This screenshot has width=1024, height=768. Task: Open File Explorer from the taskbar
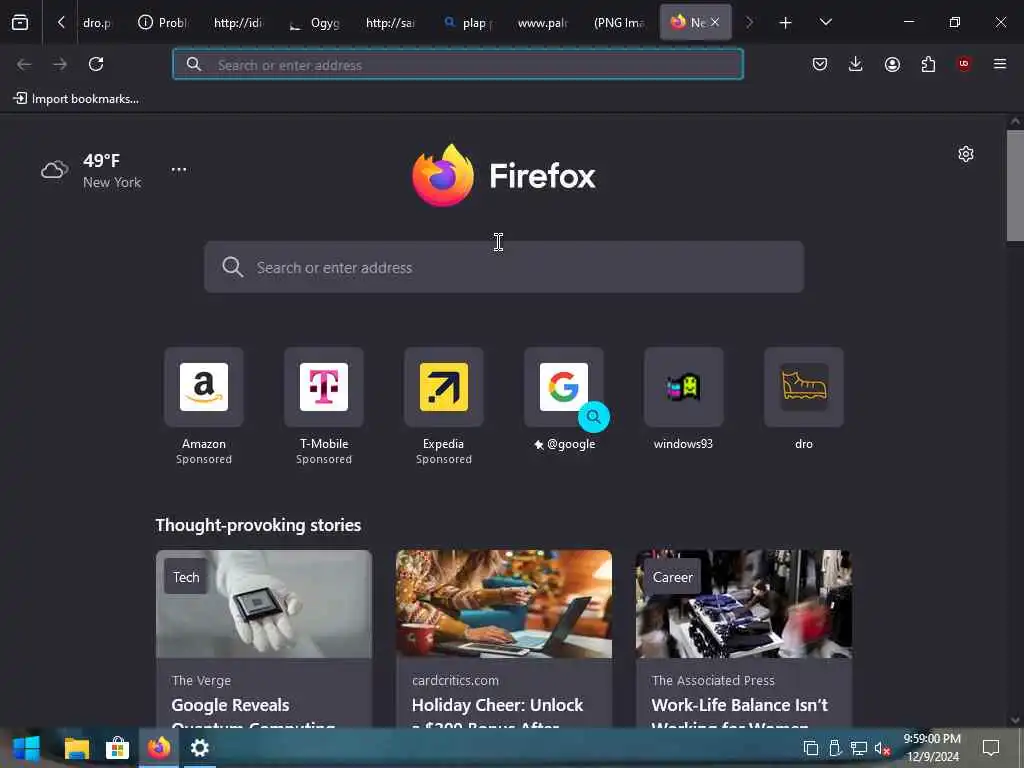(76, 748)
